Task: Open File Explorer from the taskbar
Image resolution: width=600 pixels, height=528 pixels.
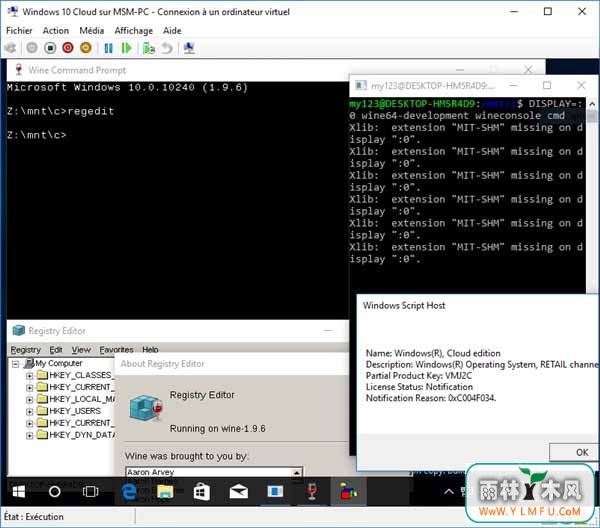Action: click(x=165, y=492)
